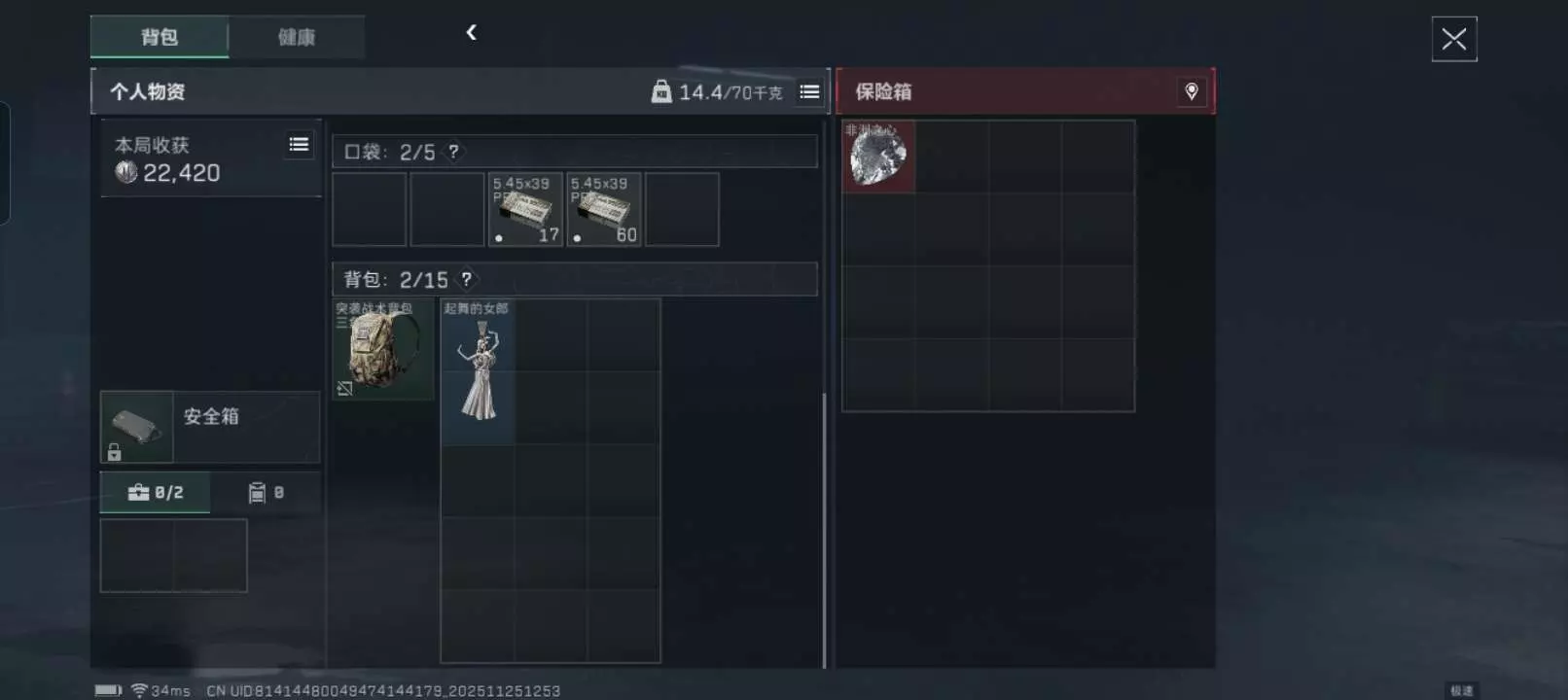Image resolution: width=1568 pixels, height=700 pixels.
Task: Show the 背包 help question mark
Action: (x=467, y=279)
